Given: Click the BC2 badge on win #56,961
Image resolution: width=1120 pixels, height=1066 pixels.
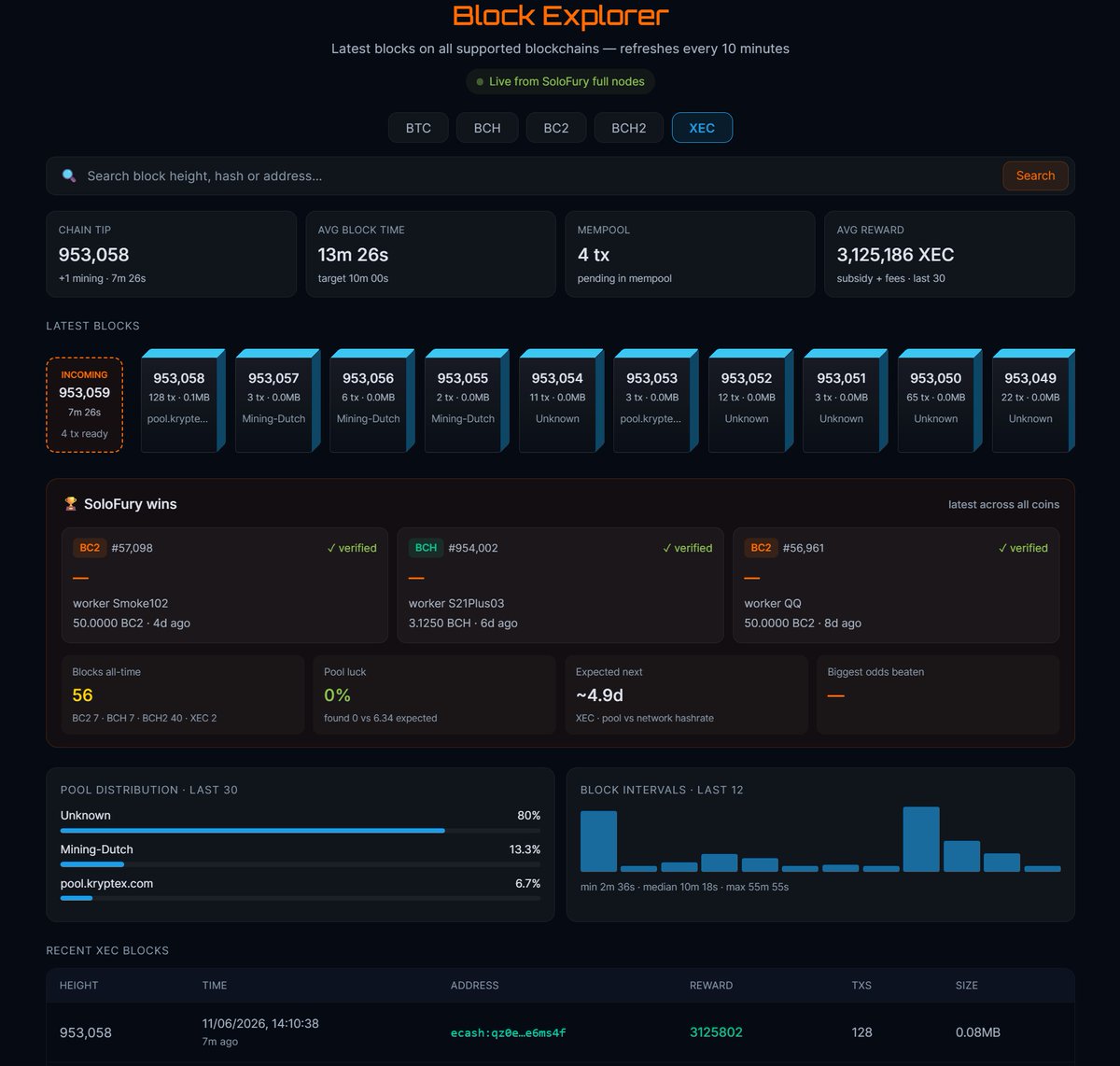Looking at the screenshot, I should pos(761,548).
